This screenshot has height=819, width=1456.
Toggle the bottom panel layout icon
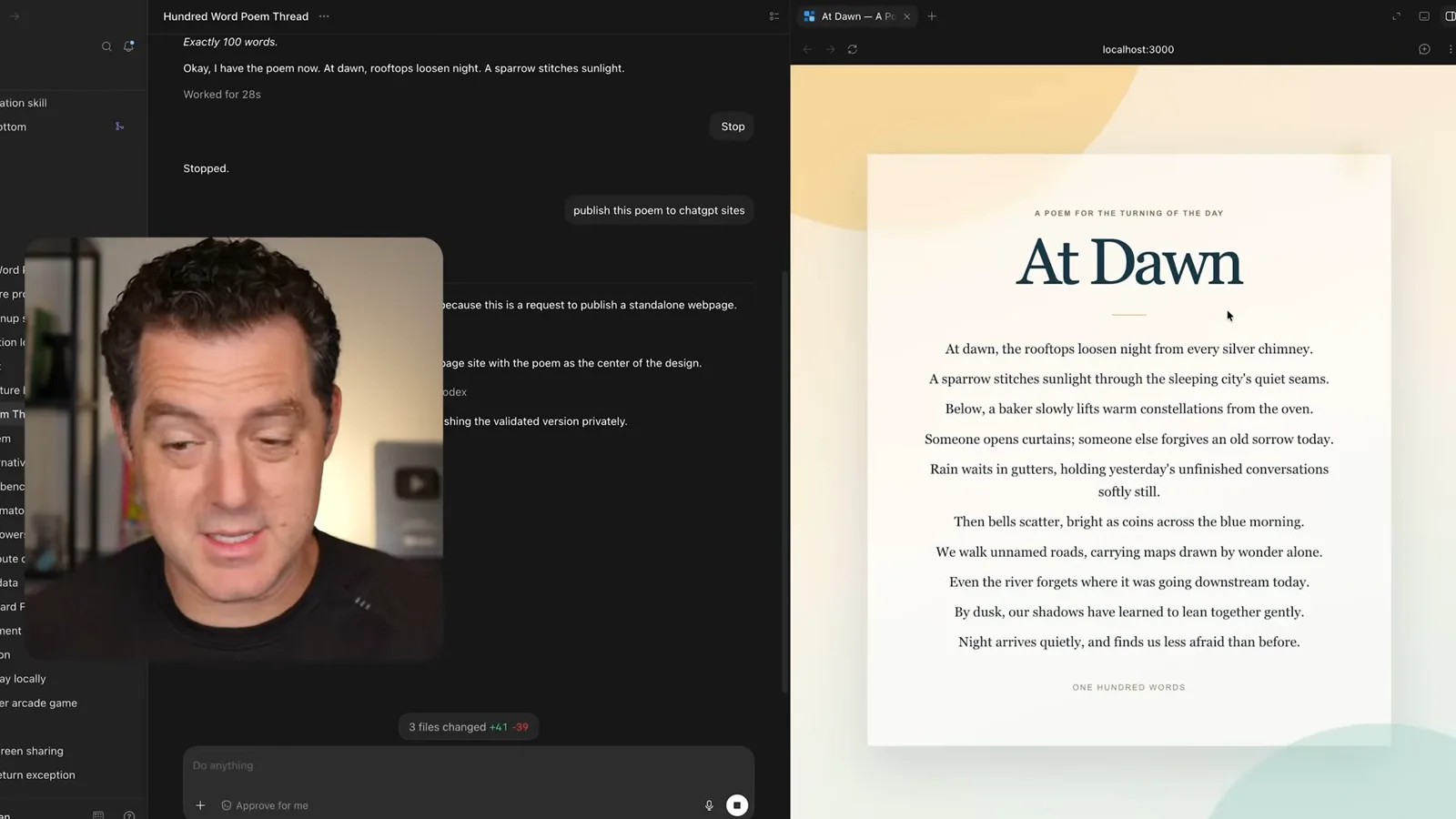(x=1424, y=16)
